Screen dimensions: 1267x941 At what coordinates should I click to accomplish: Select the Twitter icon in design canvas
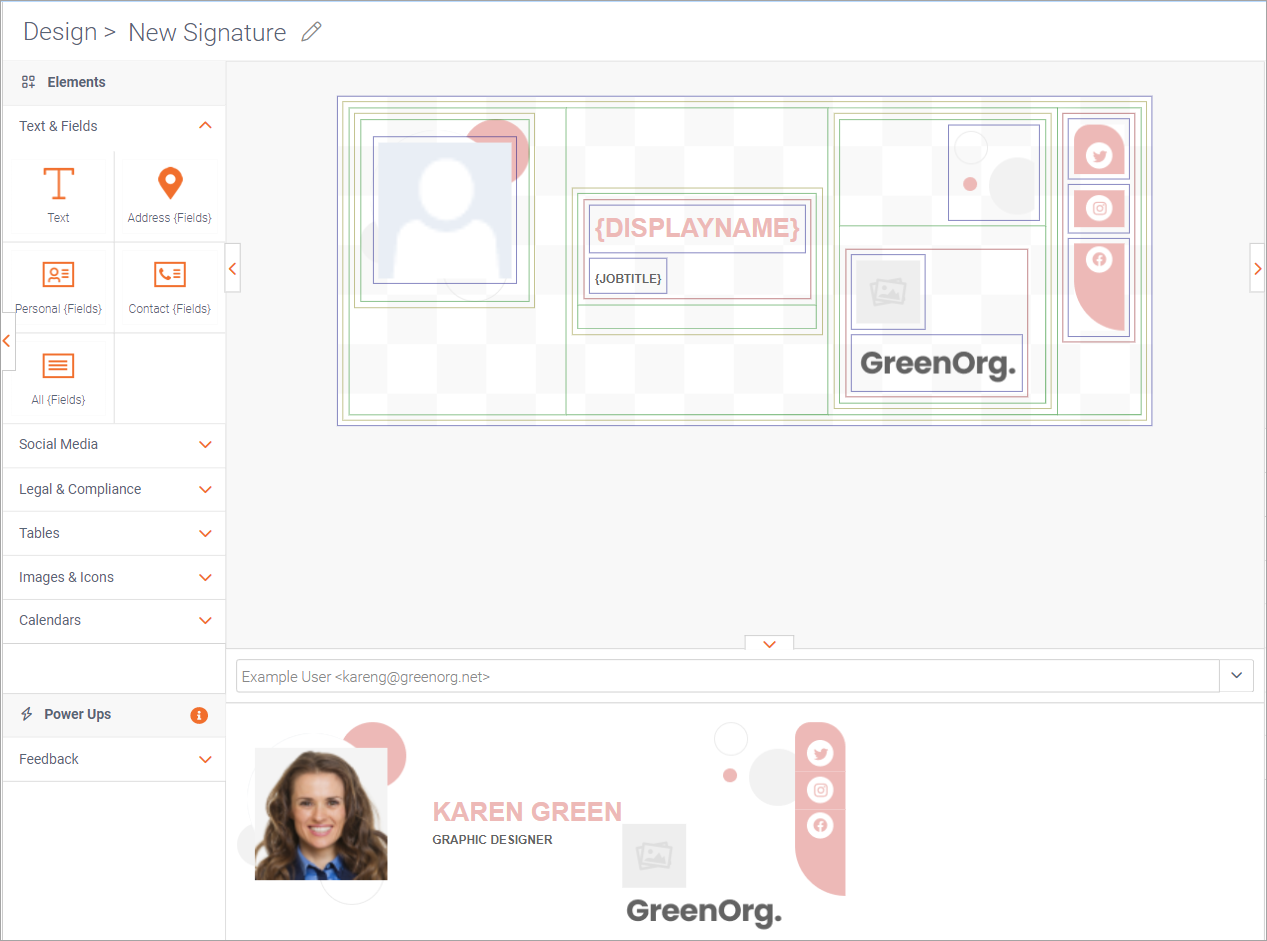tap(1099, 156)
